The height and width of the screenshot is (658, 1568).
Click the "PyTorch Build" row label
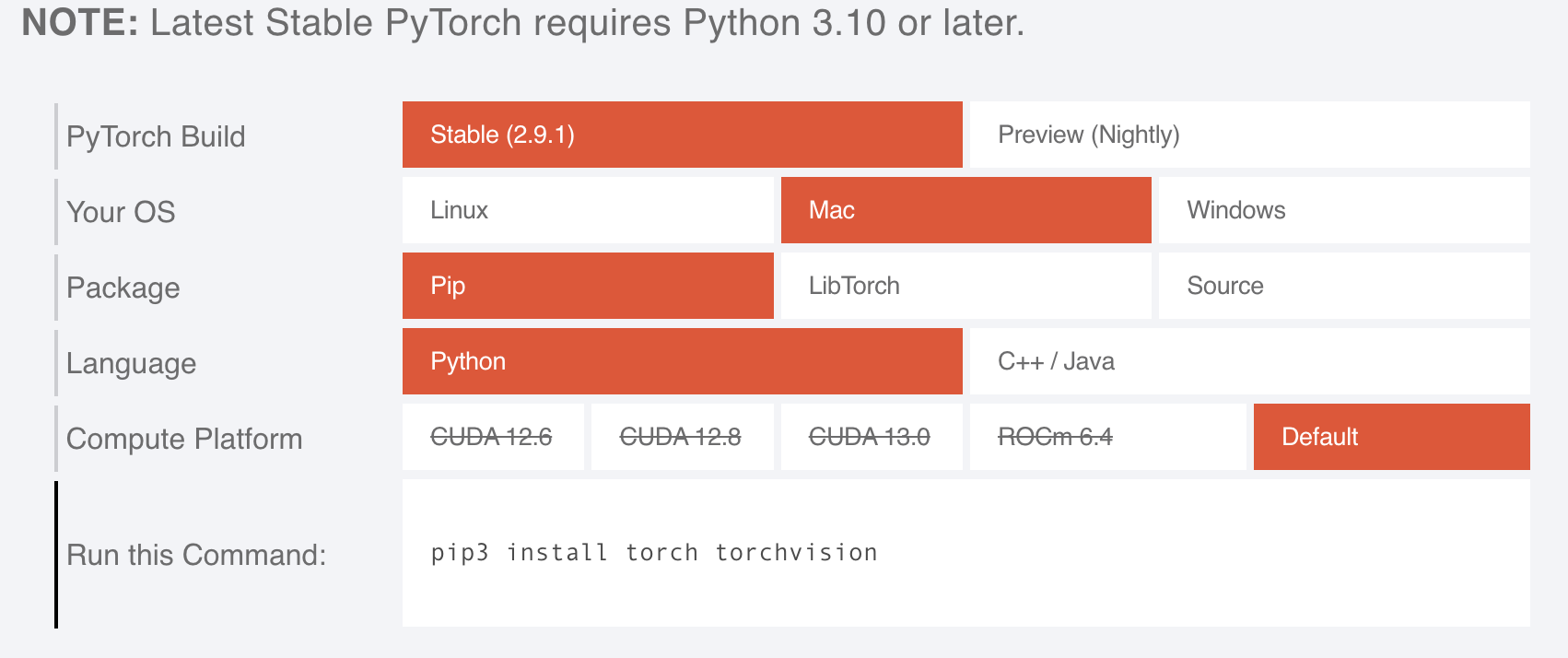156,136
